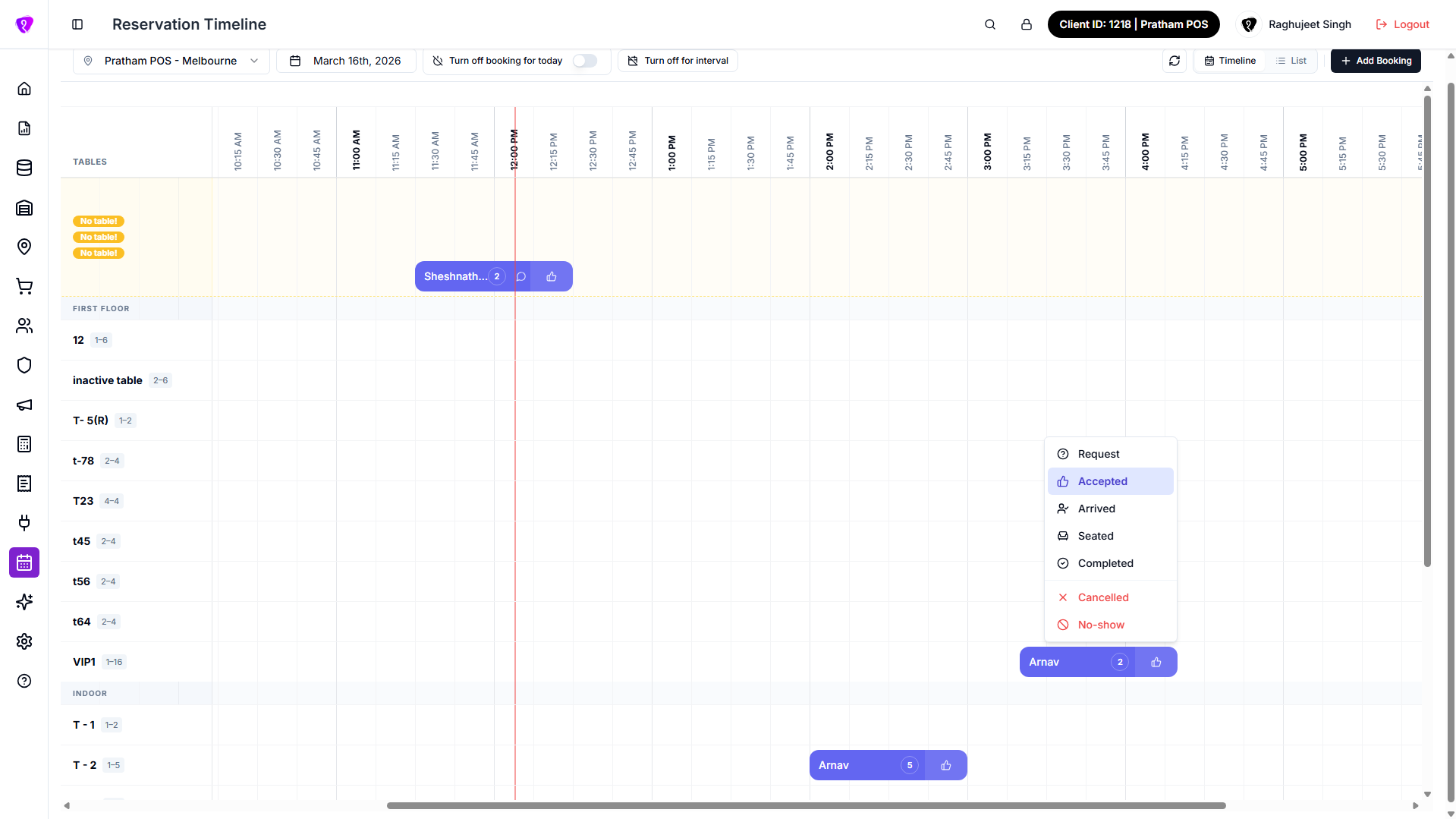This screenshot has height=819, width=1456.
Task: Click the FIRST FLOOR section header
Action: coord(101,308)
